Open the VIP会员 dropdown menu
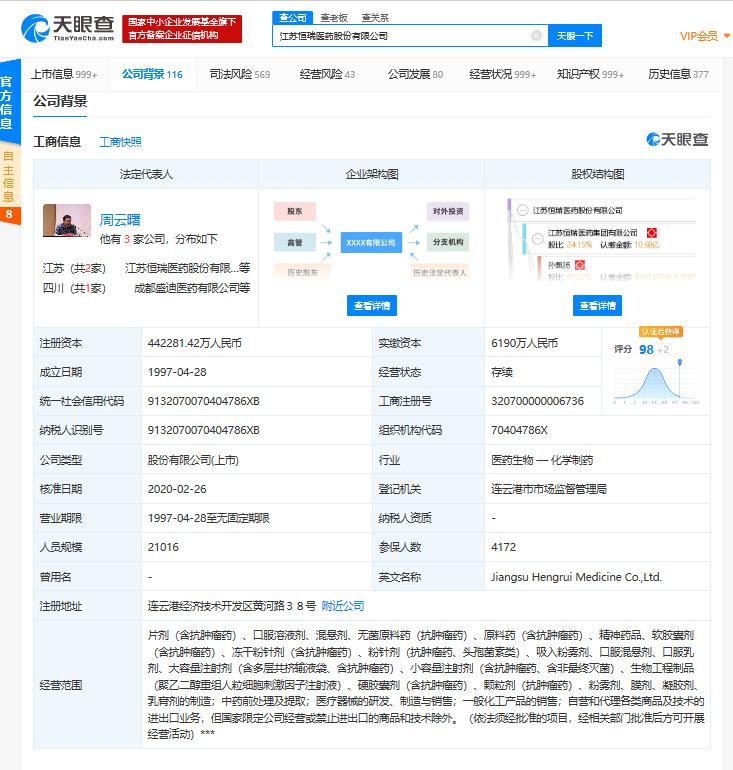This screenshot has height=770, width=733. pyautogui.click(x=704, y=36)
